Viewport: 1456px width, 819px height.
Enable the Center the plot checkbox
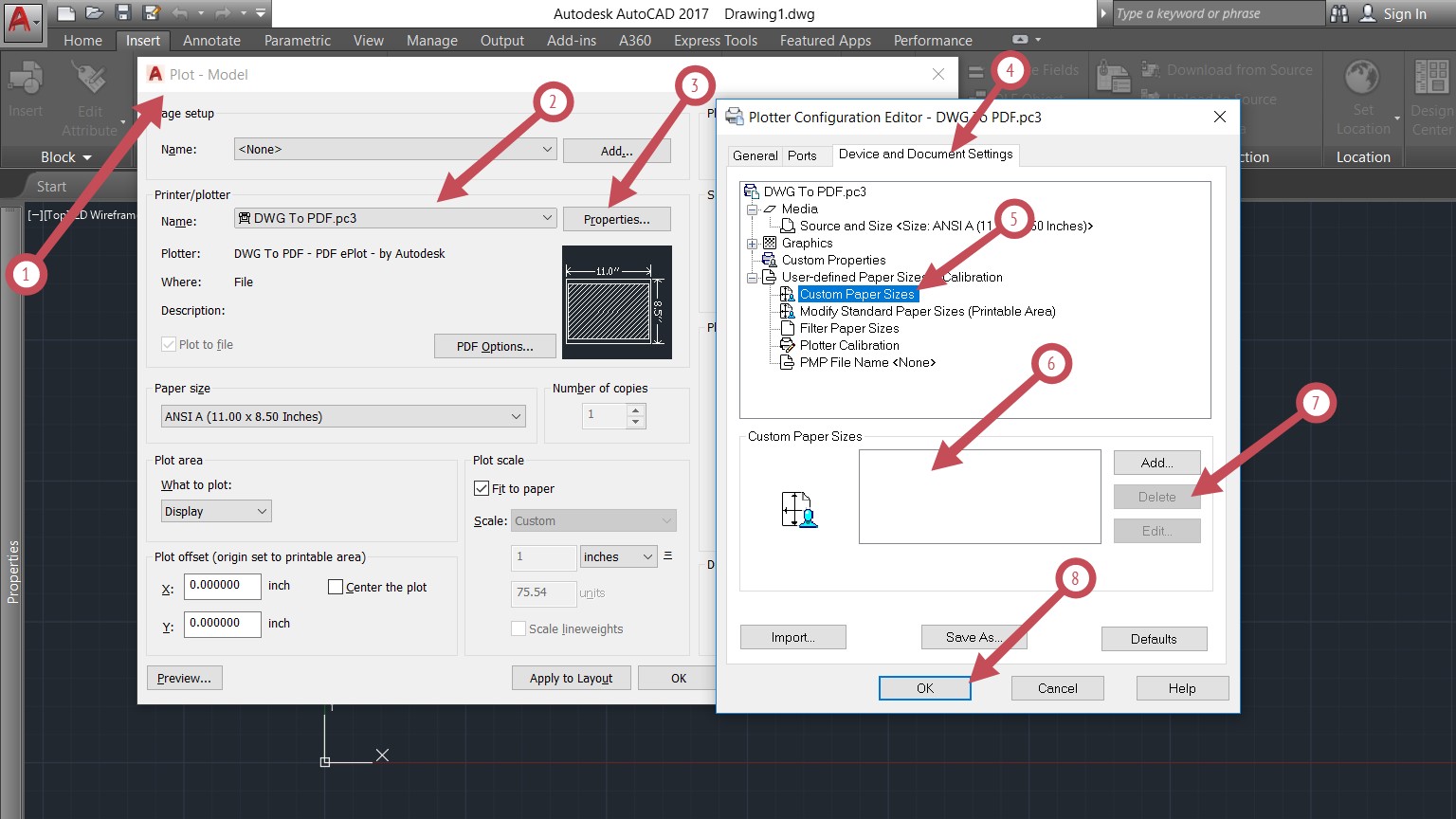pyautogui.click(x=335, y=587)
